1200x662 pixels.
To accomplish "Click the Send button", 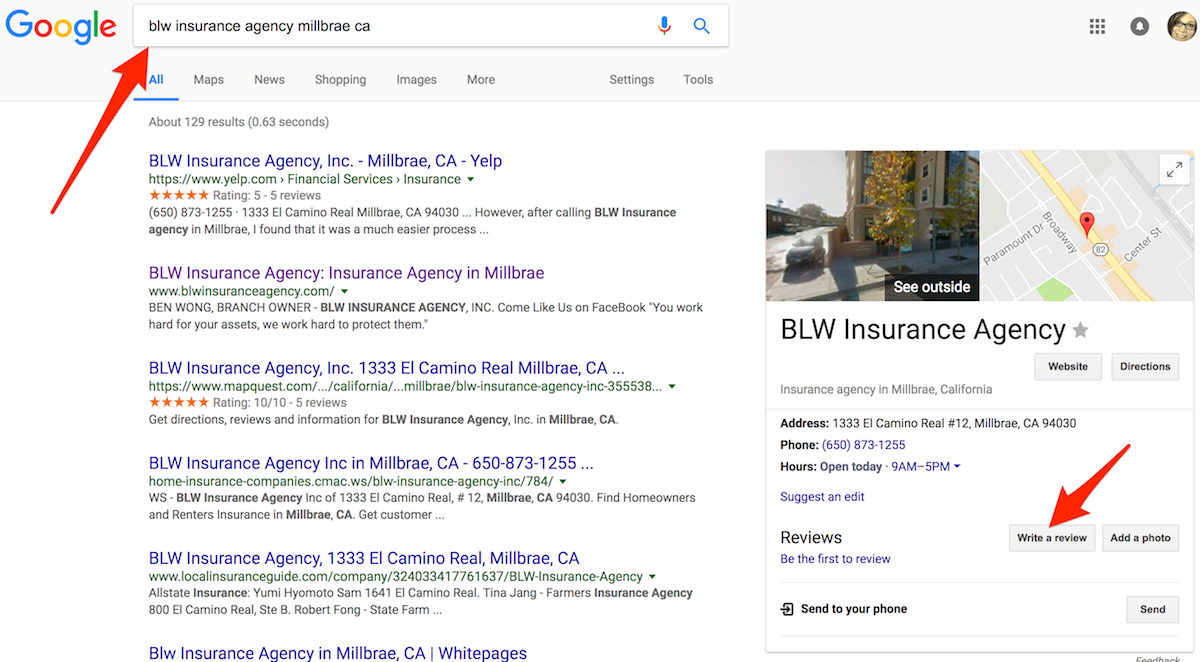I will coord(1153,609).
